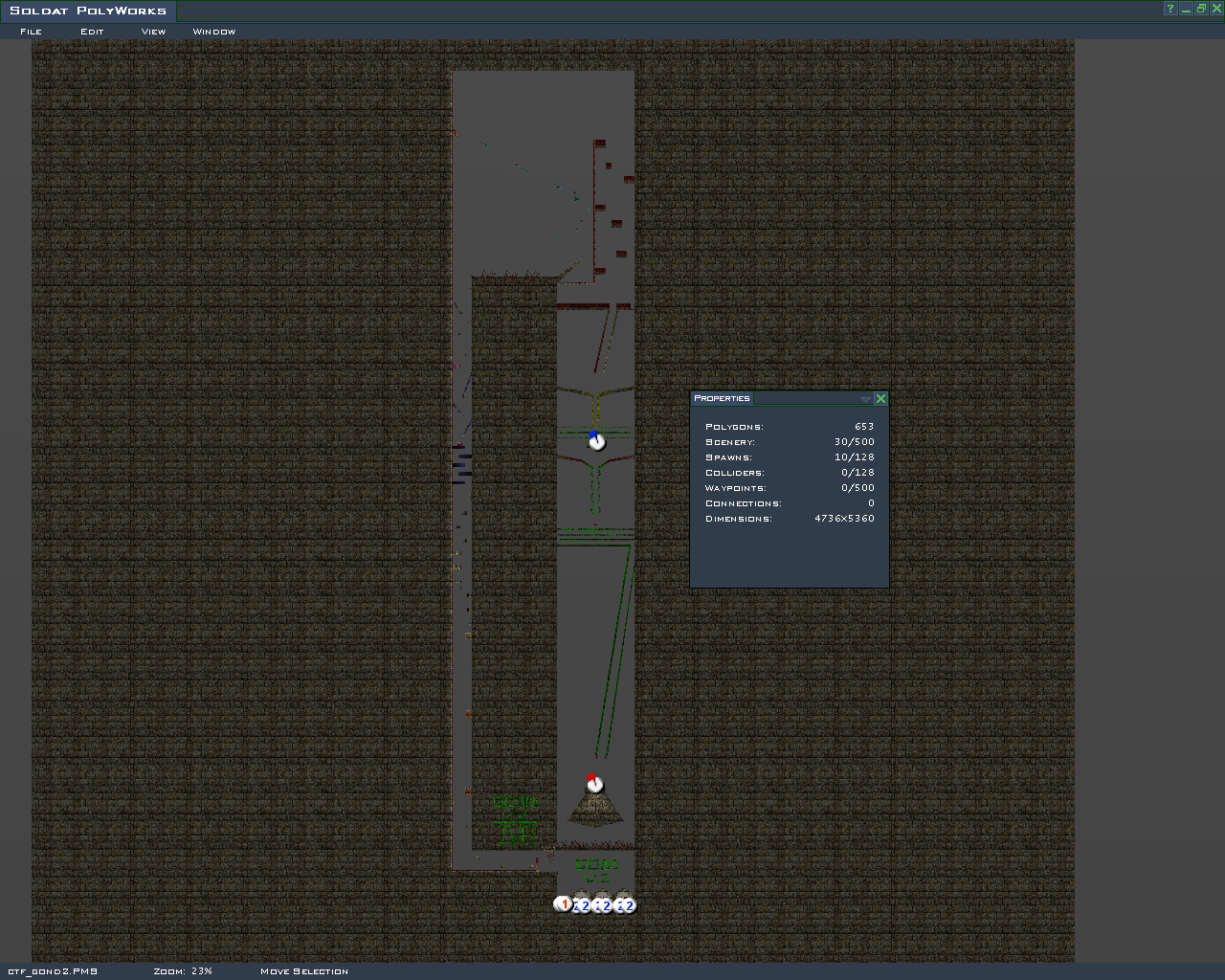Open the File menu

point(31,32)
